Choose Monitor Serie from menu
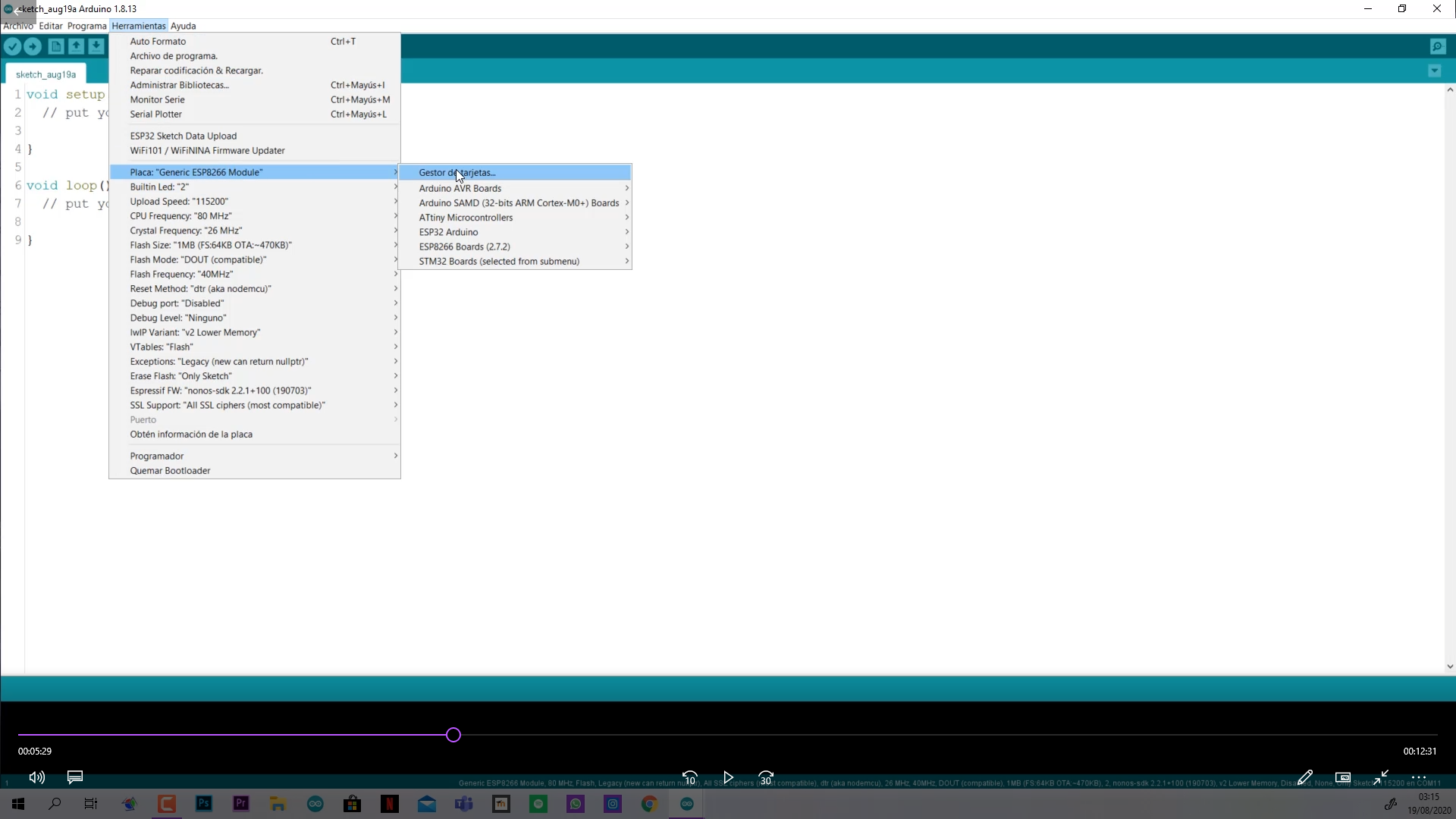The height and width of the screenshot is (819, 1456). click(x=157, y=99)
